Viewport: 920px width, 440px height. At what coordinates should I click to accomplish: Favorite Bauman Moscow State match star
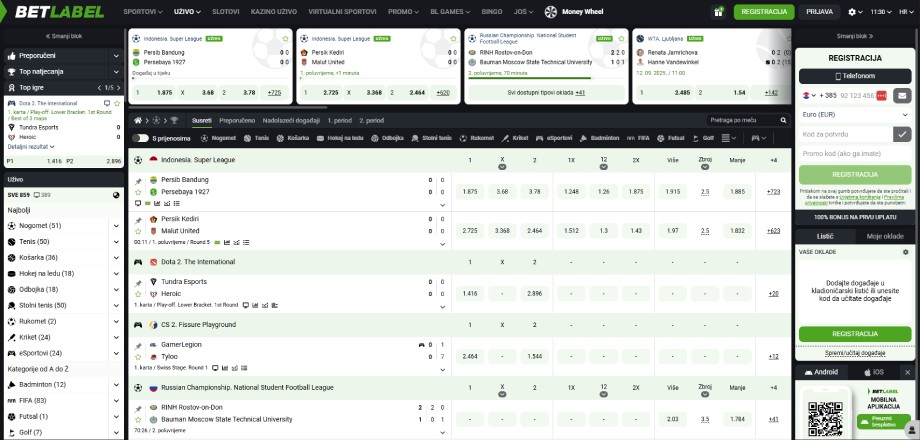(138, 419)
